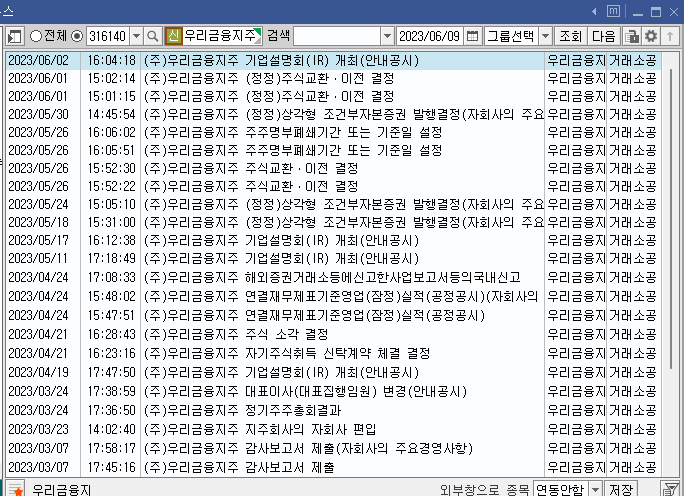Open the stock code dropdown arrow
The image size is (684, 496).
137,36
